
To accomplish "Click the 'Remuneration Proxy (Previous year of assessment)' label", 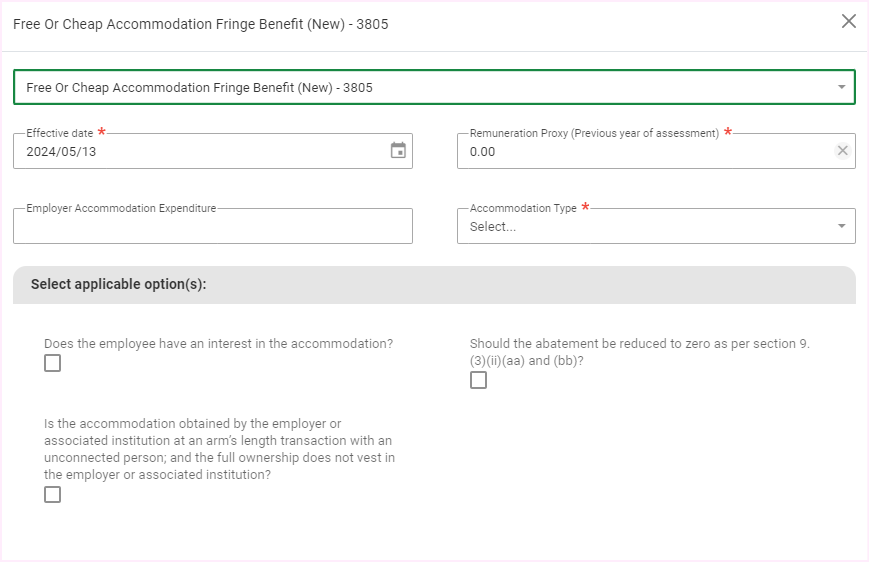I will [594, 133].
